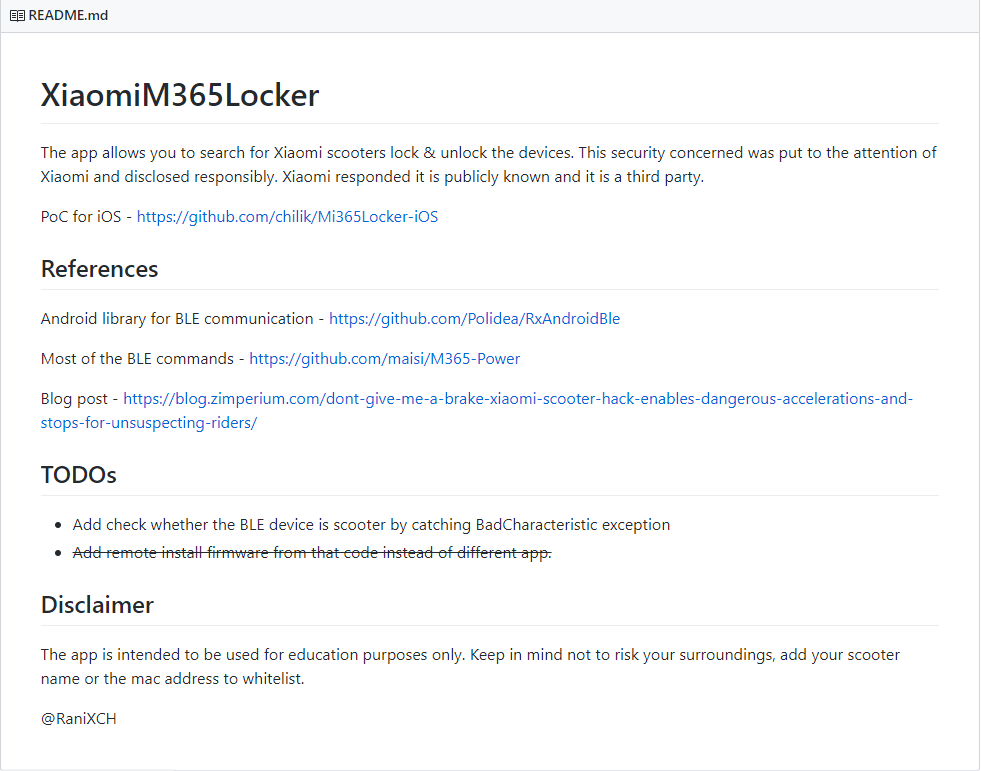This screenshot has width=981, height=771.
Task: Click the XiaomiM365Locker title heading
Action: 180,95
